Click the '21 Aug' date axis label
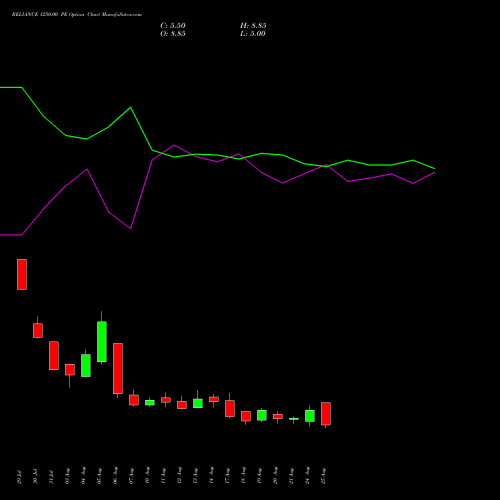The width and height of the screenshot is (500, 500). 291,476
